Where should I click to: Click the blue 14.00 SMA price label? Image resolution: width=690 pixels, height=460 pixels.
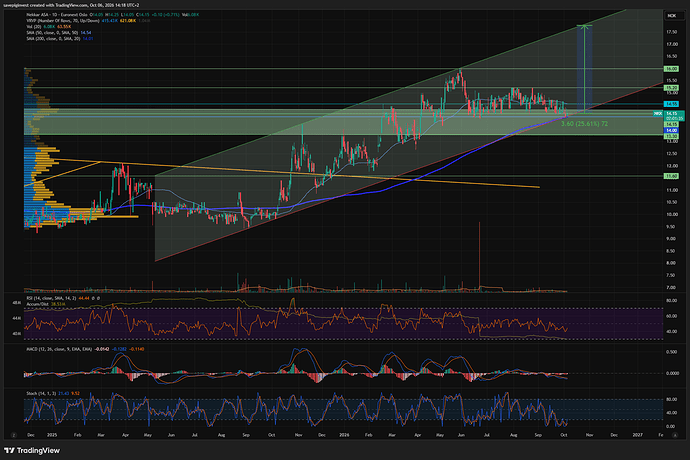tap(672, 130)
